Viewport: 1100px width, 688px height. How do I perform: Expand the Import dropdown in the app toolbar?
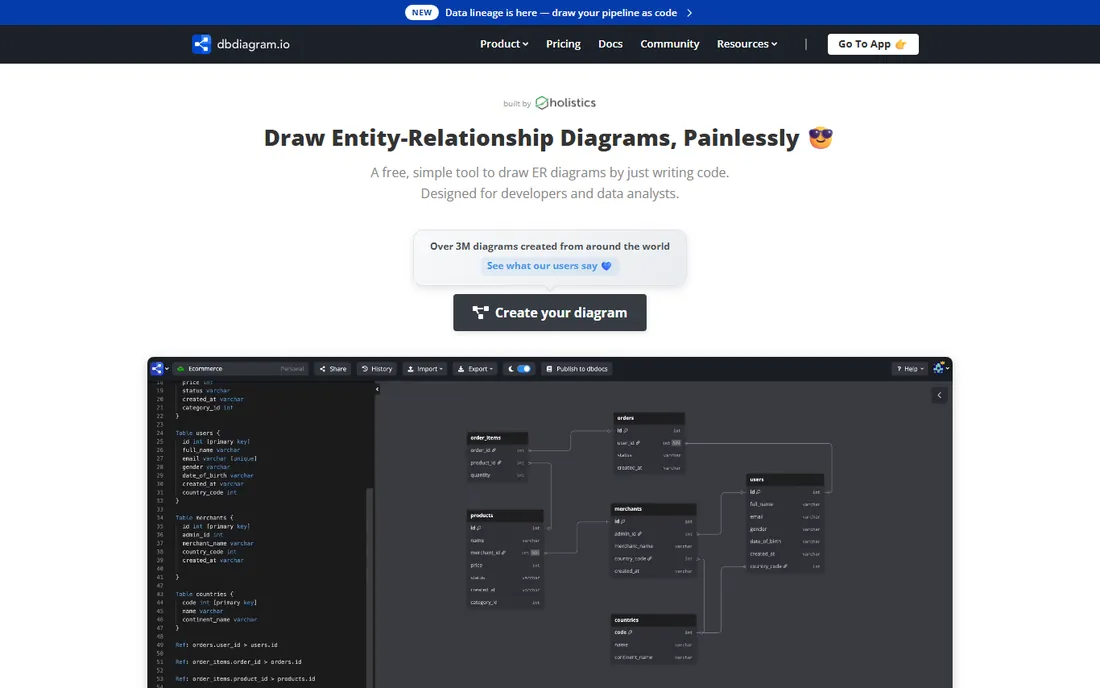pyautogui.click(x=425, y=369)
